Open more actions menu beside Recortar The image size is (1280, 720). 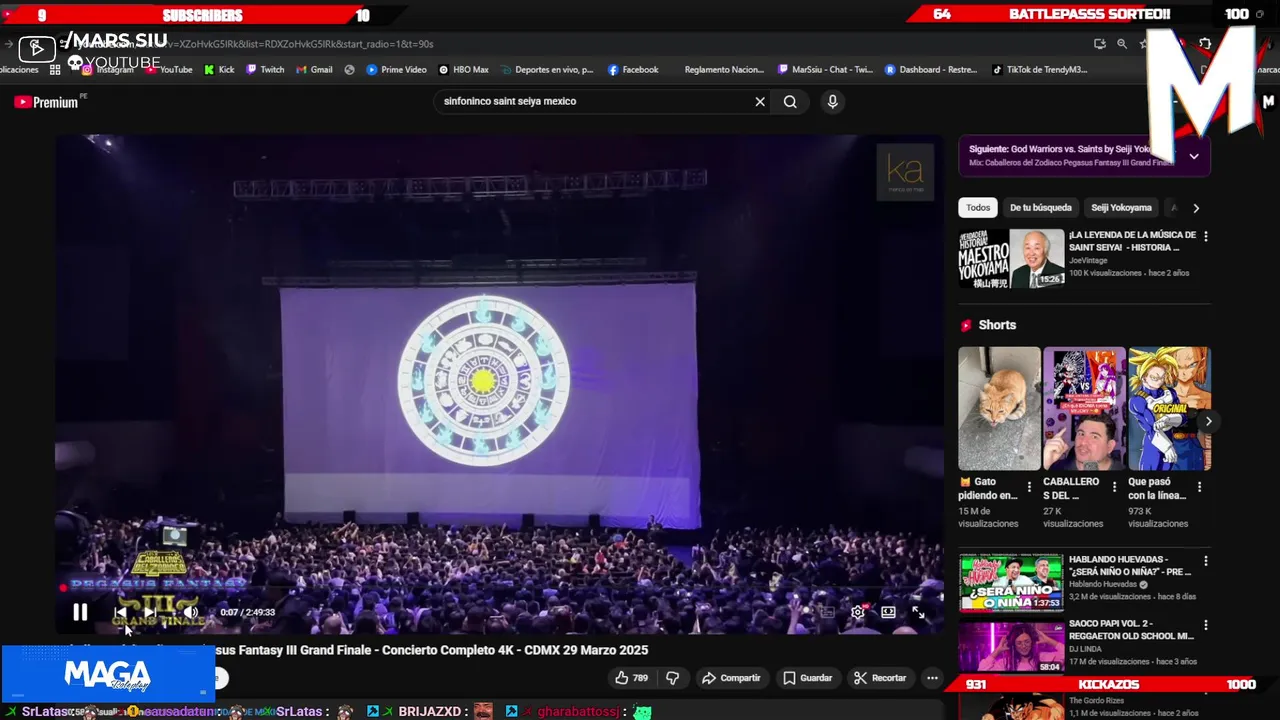pos(932,678)
